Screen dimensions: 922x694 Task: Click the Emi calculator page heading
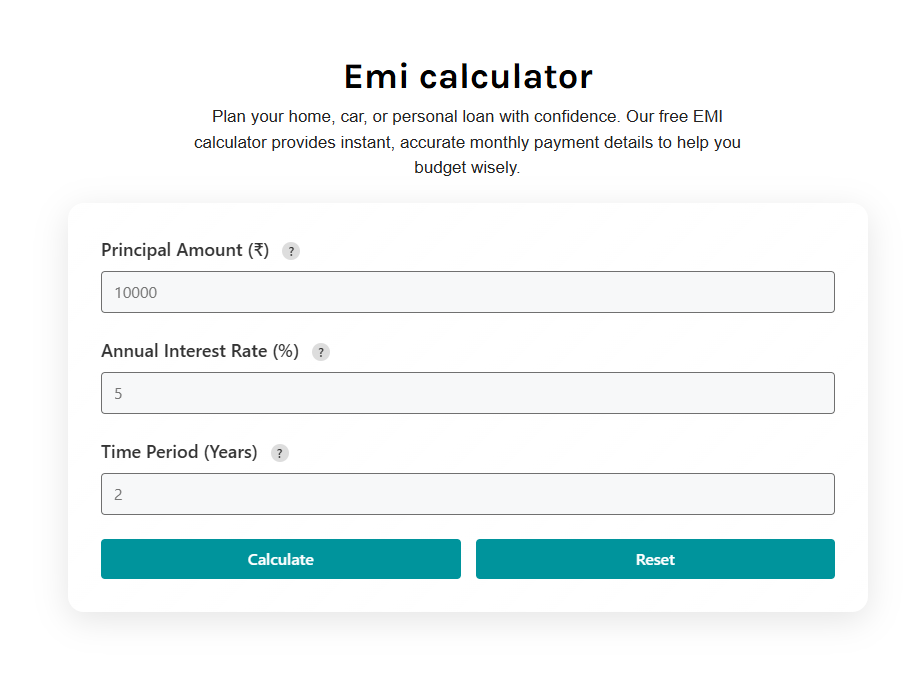468,76
